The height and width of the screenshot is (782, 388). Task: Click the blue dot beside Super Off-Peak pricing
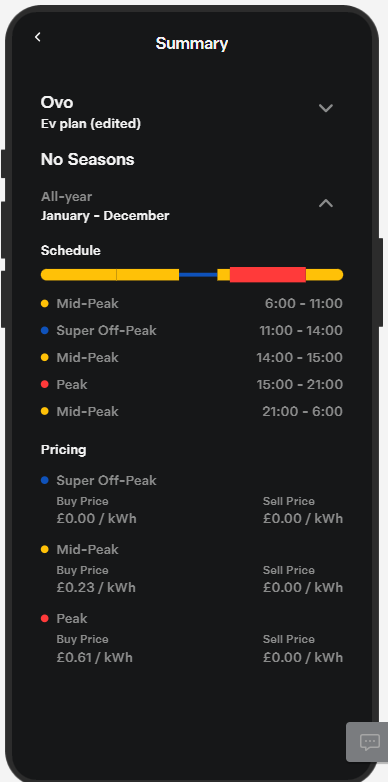coord(45,480)
